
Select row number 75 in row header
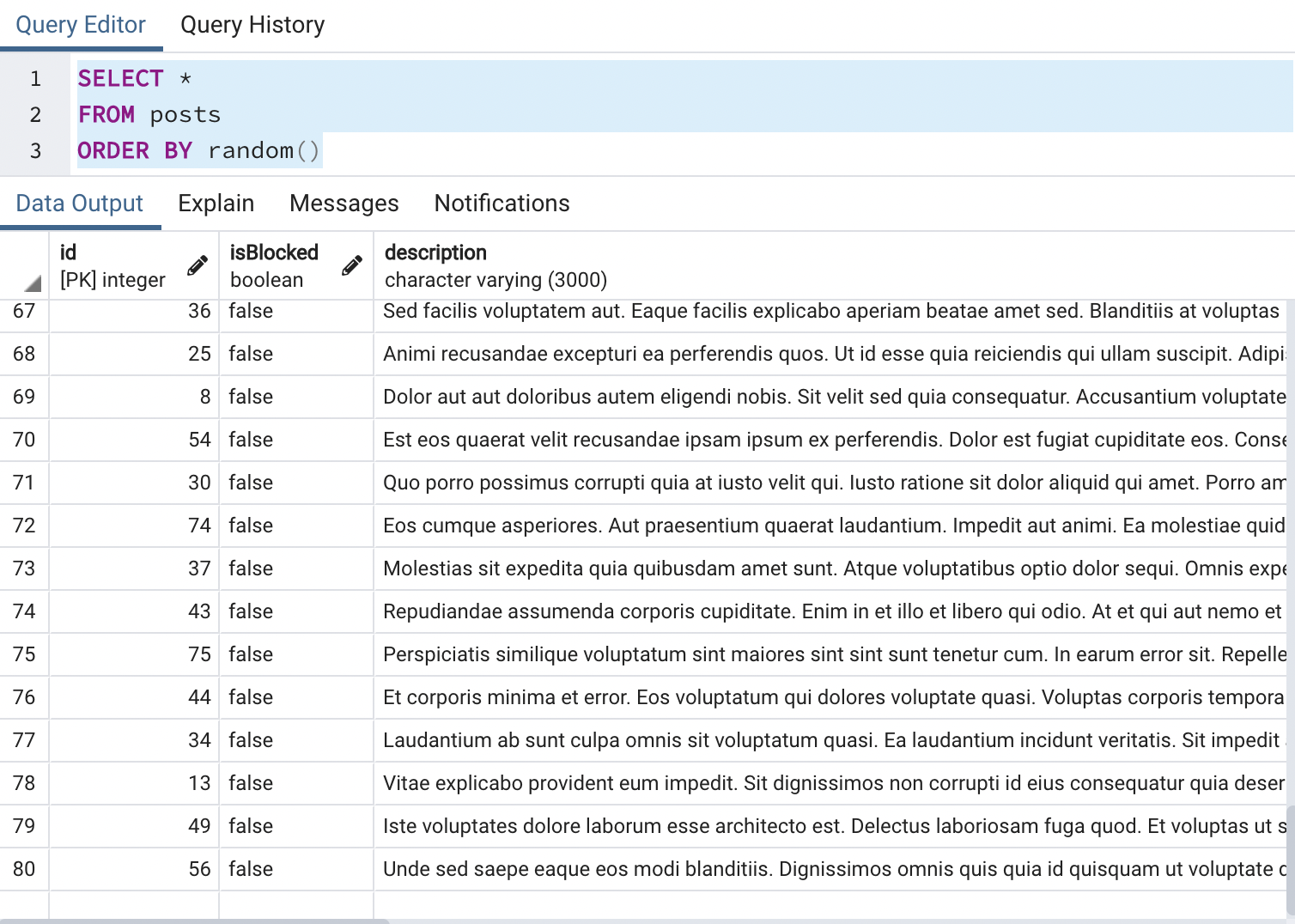pyautogui.click(x=24, y=654)
